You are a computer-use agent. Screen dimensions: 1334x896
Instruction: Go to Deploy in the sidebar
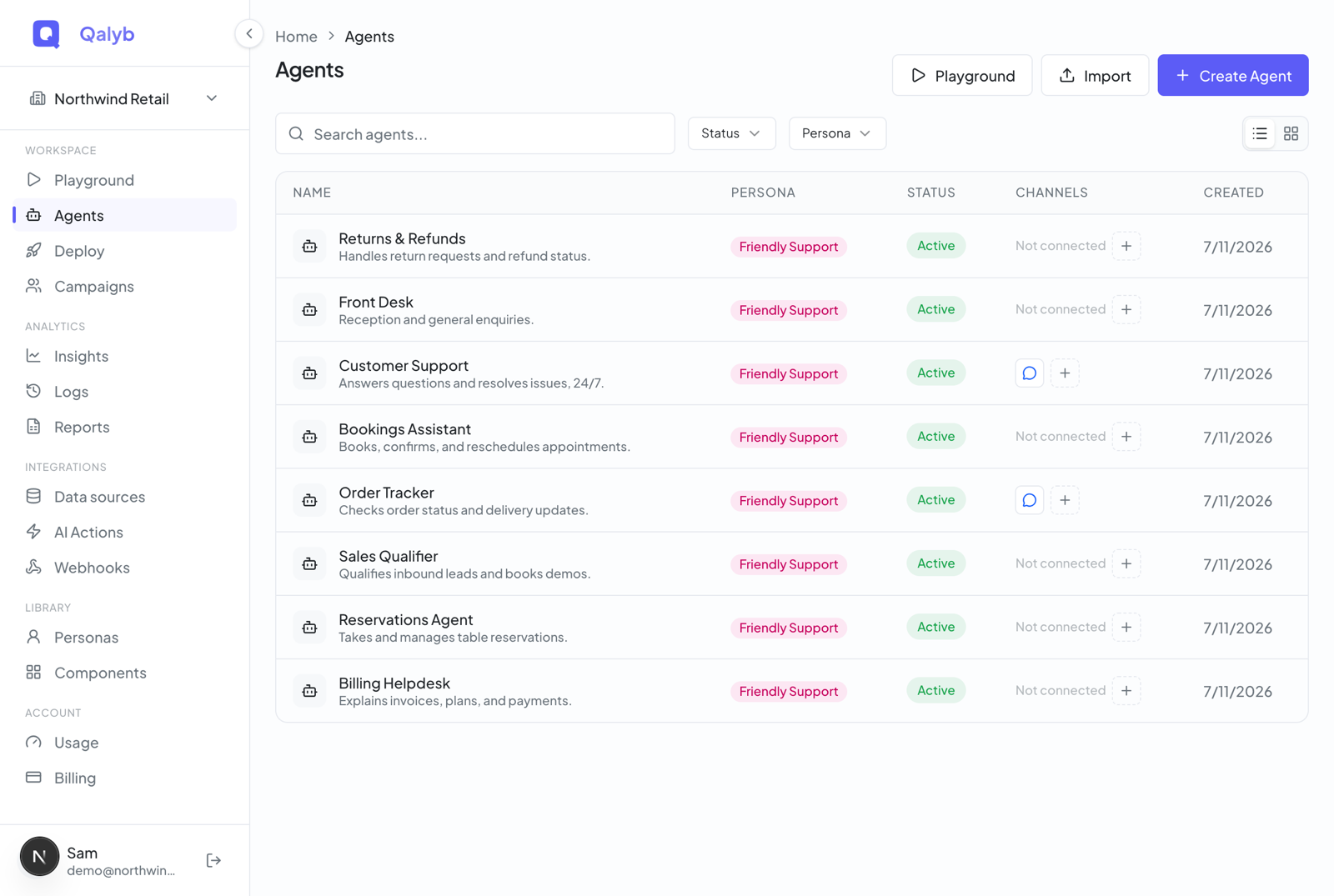pos(125,251)
